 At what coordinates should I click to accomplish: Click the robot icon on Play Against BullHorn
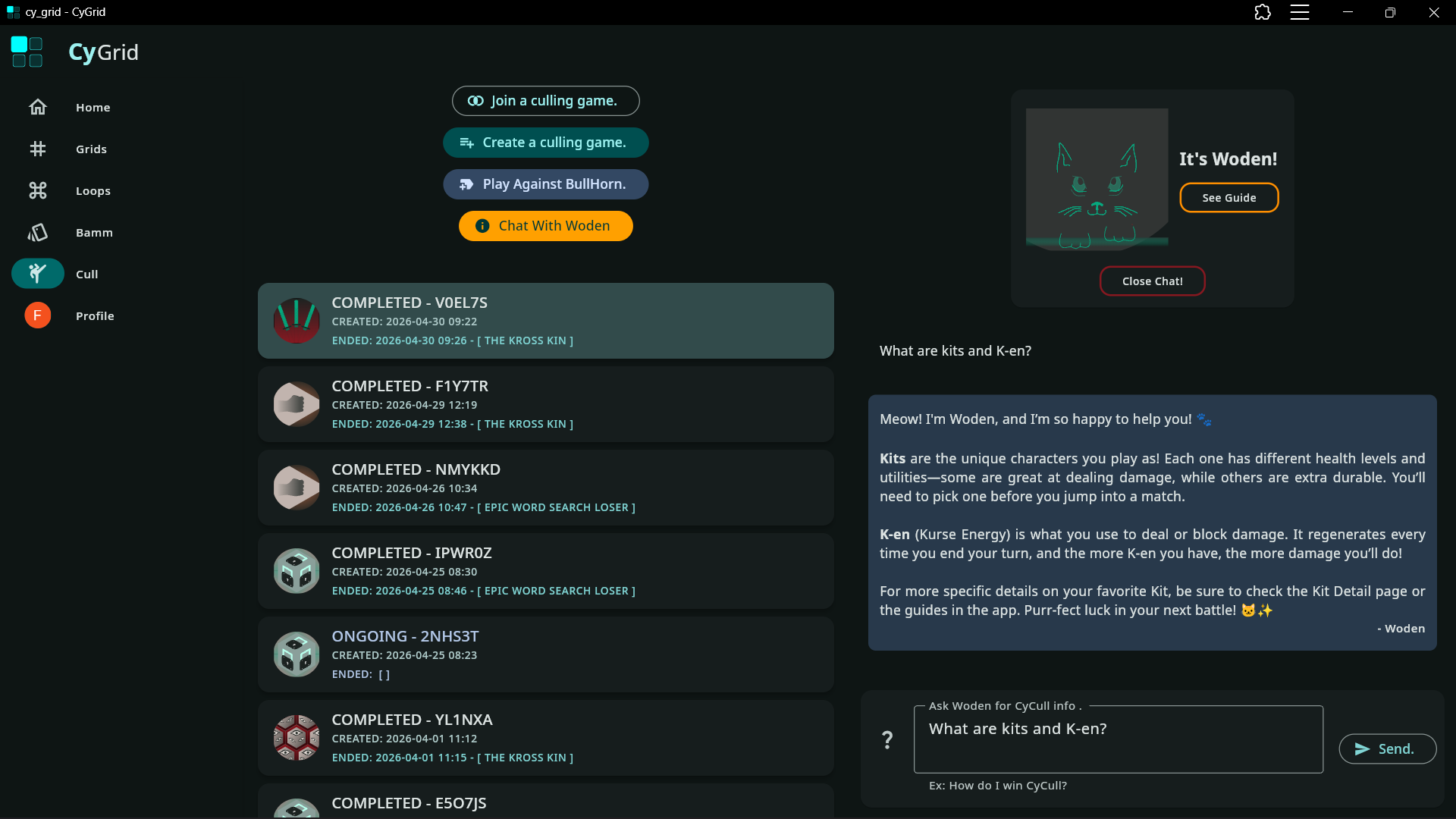(466, 184)
